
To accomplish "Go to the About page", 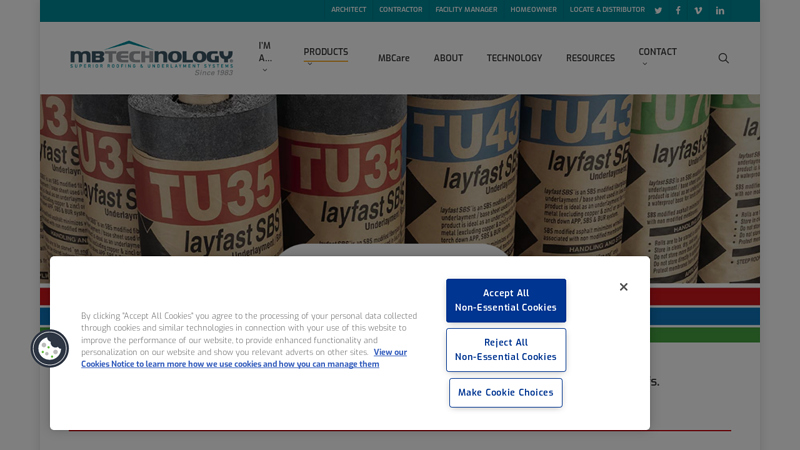I will pos(448,58).
